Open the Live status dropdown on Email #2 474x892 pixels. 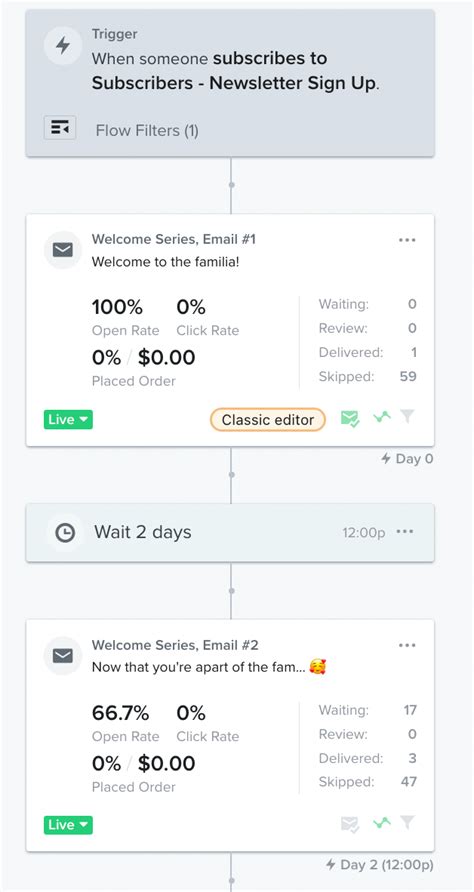pos(68,825)
